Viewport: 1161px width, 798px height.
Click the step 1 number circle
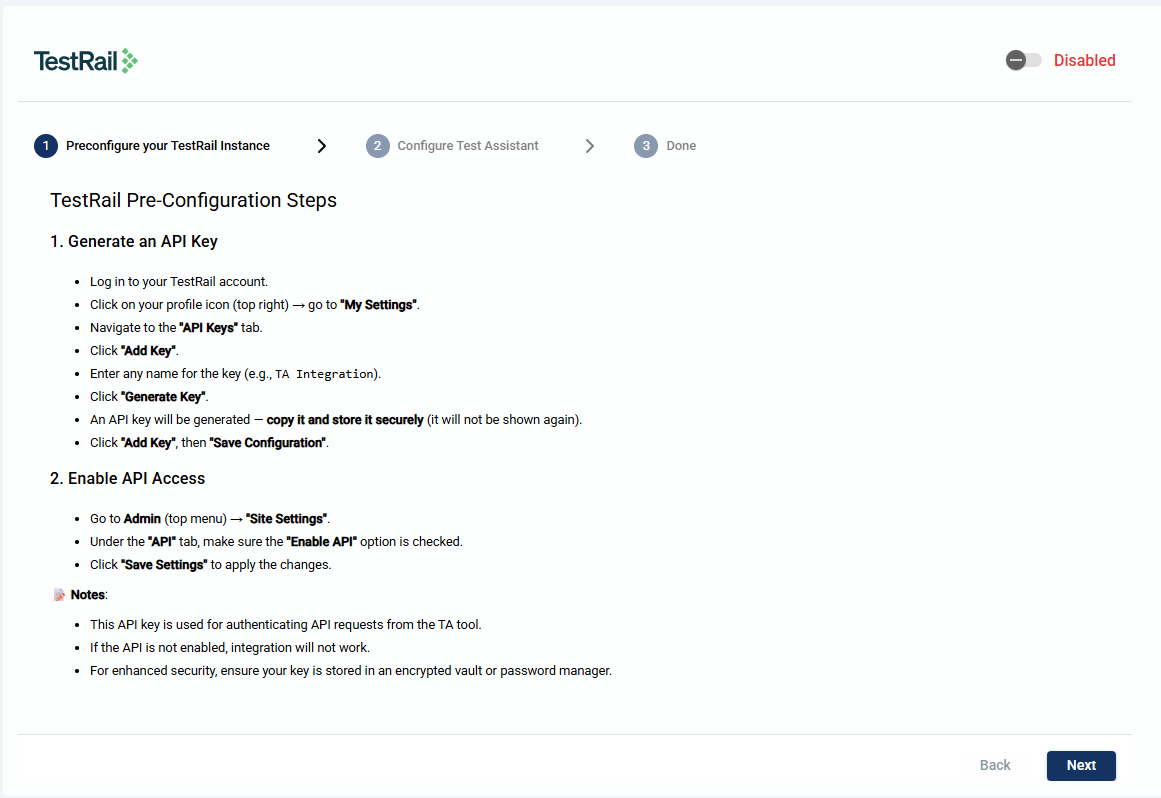pyautogui.click(x=45, y=146)
